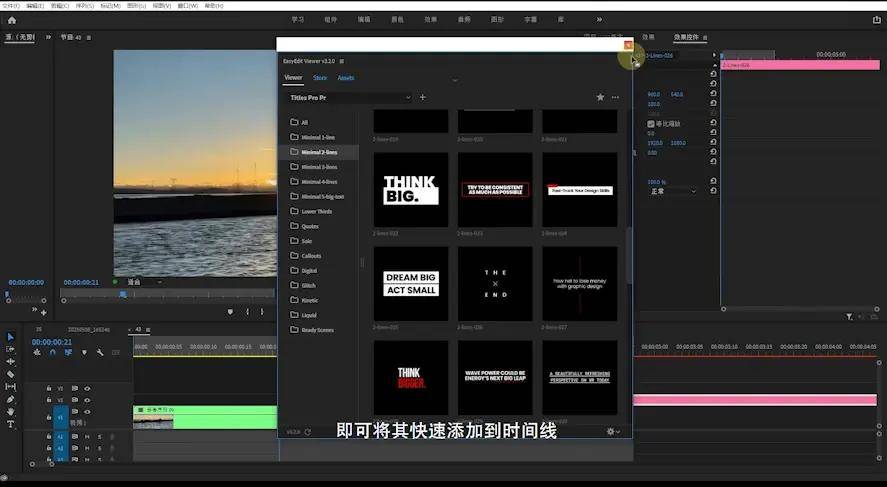This screenshot has height=487, width=887.
Task: Click Mark Out bracket button
Action: 262,312
